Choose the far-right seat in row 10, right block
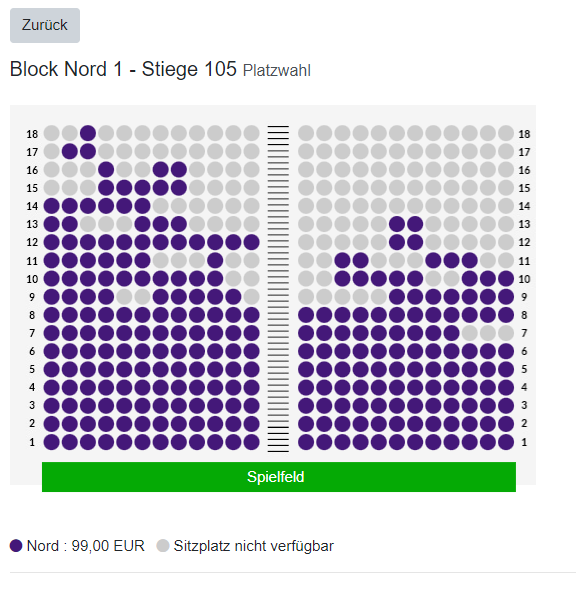Image resolution: width=576 pixels, height=590 pixels. pyautogui.click(x=506, y=279)
